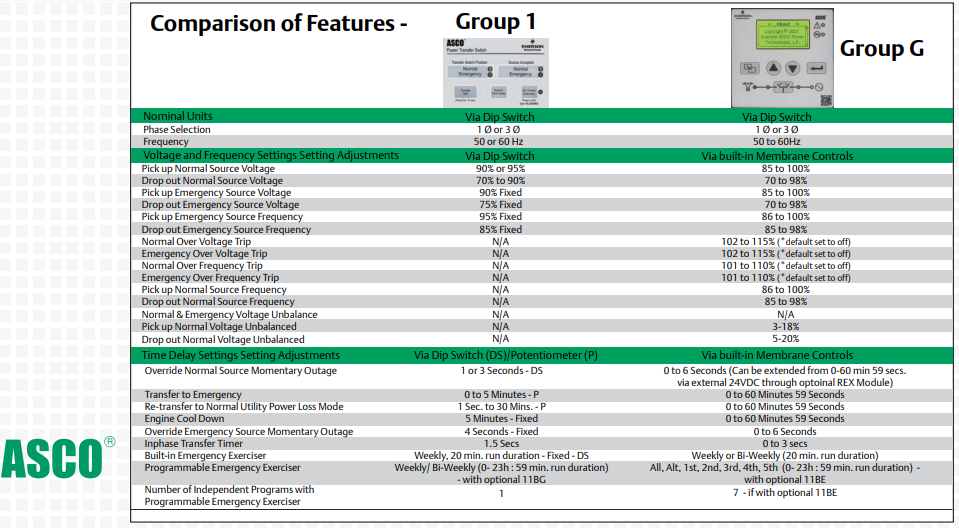Click the "1.5 Secs" value

pyautogui.click(x=502, y=444)
